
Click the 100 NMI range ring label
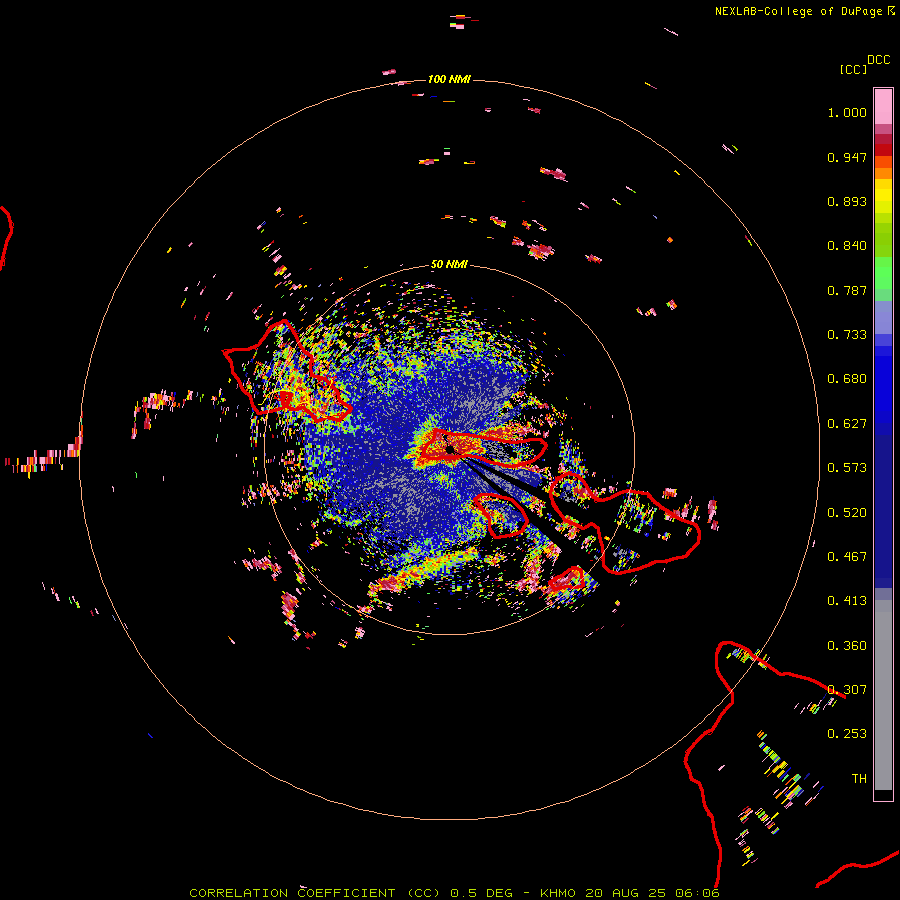click(449, 79)
